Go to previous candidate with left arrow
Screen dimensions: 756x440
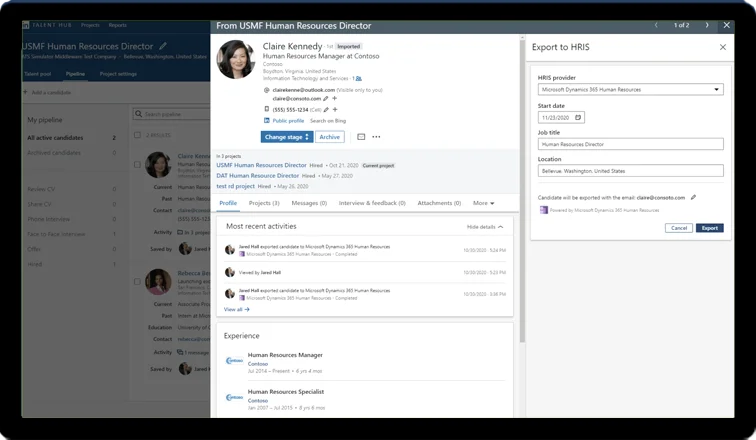tap(655, 24)
